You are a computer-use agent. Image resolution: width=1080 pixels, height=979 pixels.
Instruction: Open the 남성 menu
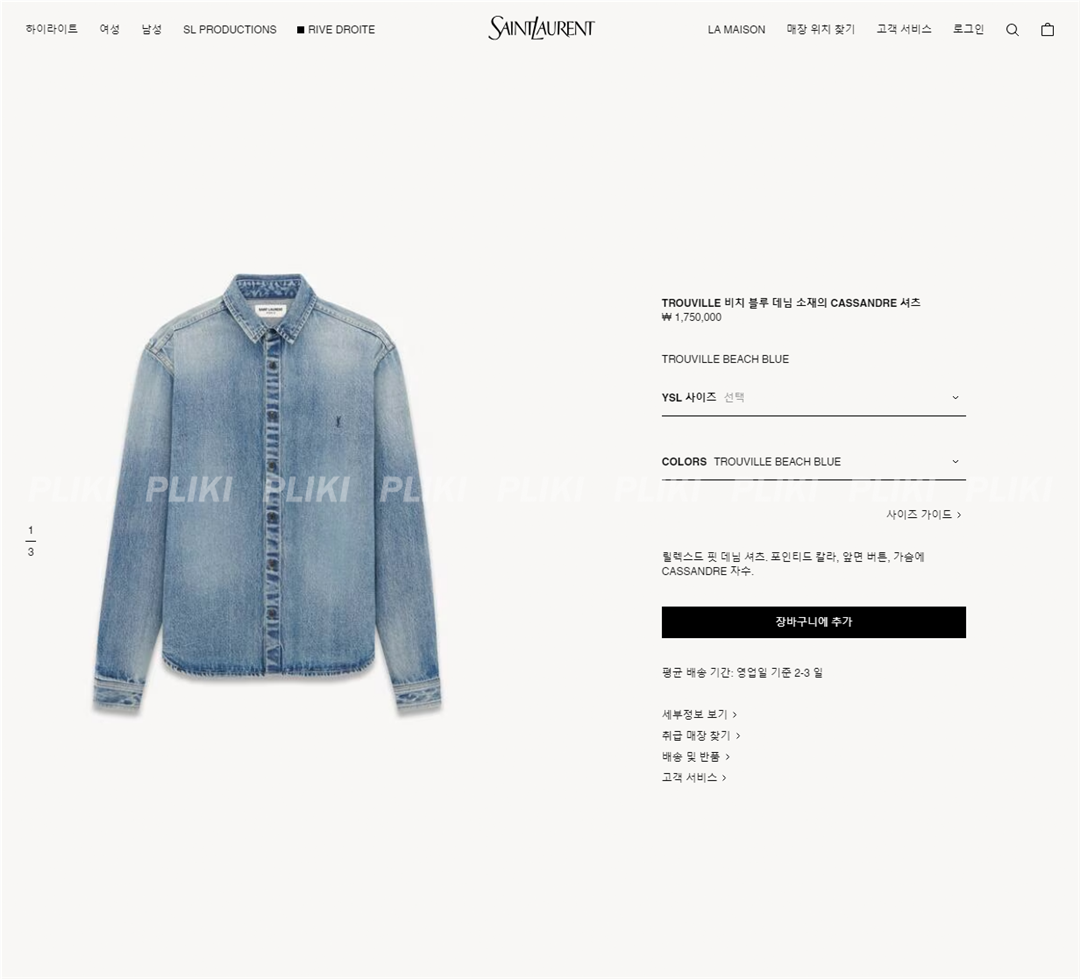click(x=152, y=29)
